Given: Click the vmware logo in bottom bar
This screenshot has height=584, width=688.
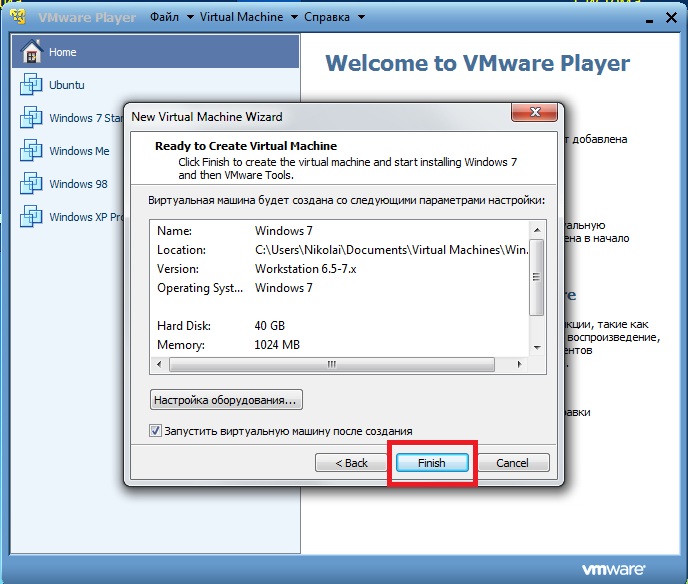Looking at the screenshot, I should (x=613, y=569).
